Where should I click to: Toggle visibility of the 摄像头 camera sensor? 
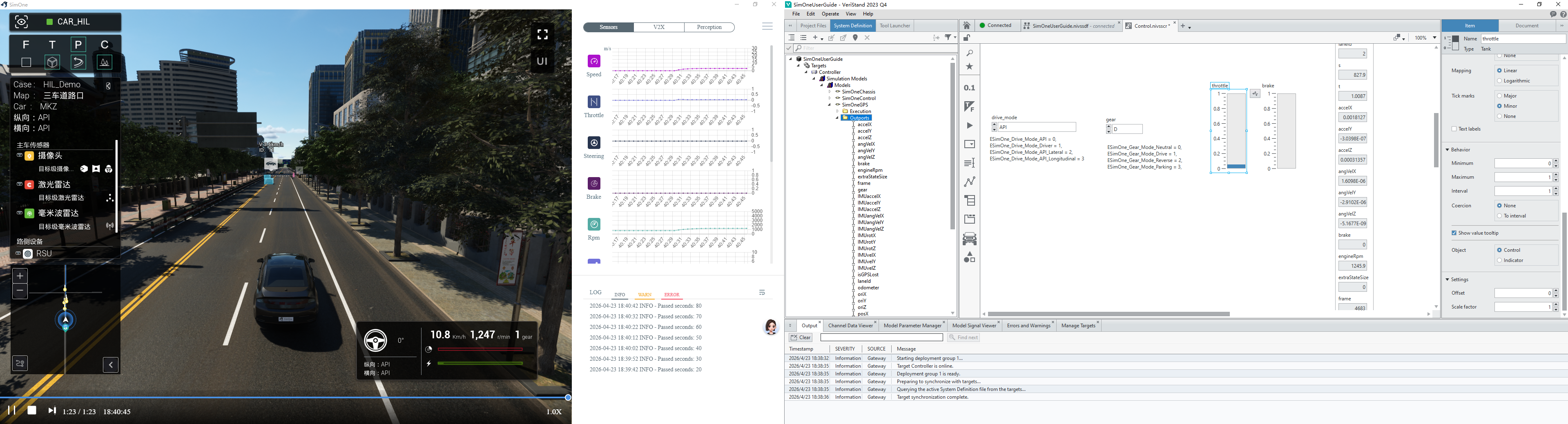(x=19, y=156)
